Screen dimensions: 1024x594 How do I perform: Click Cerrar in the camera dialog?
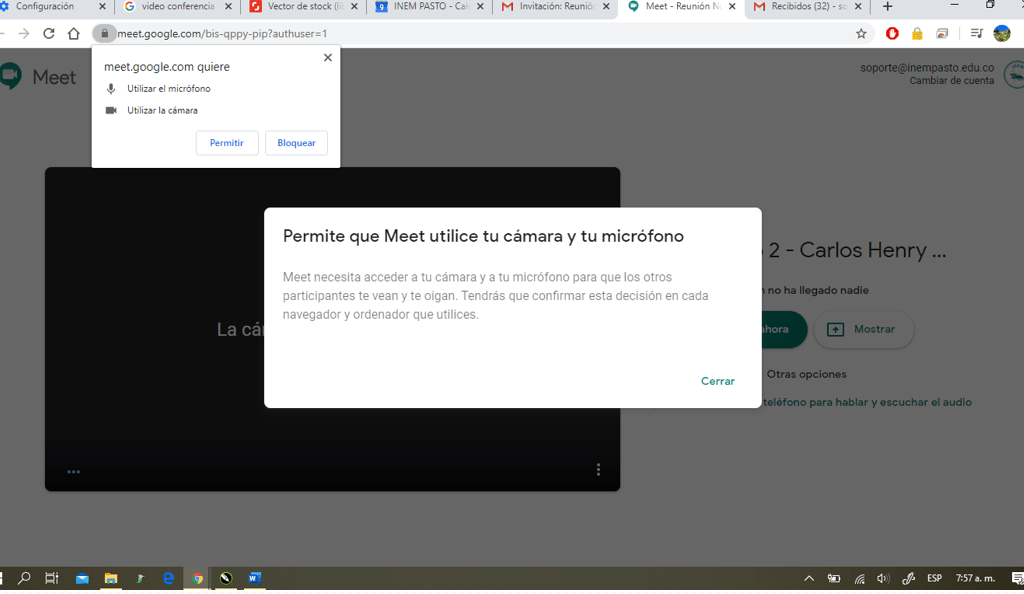[x=718, y=381]
